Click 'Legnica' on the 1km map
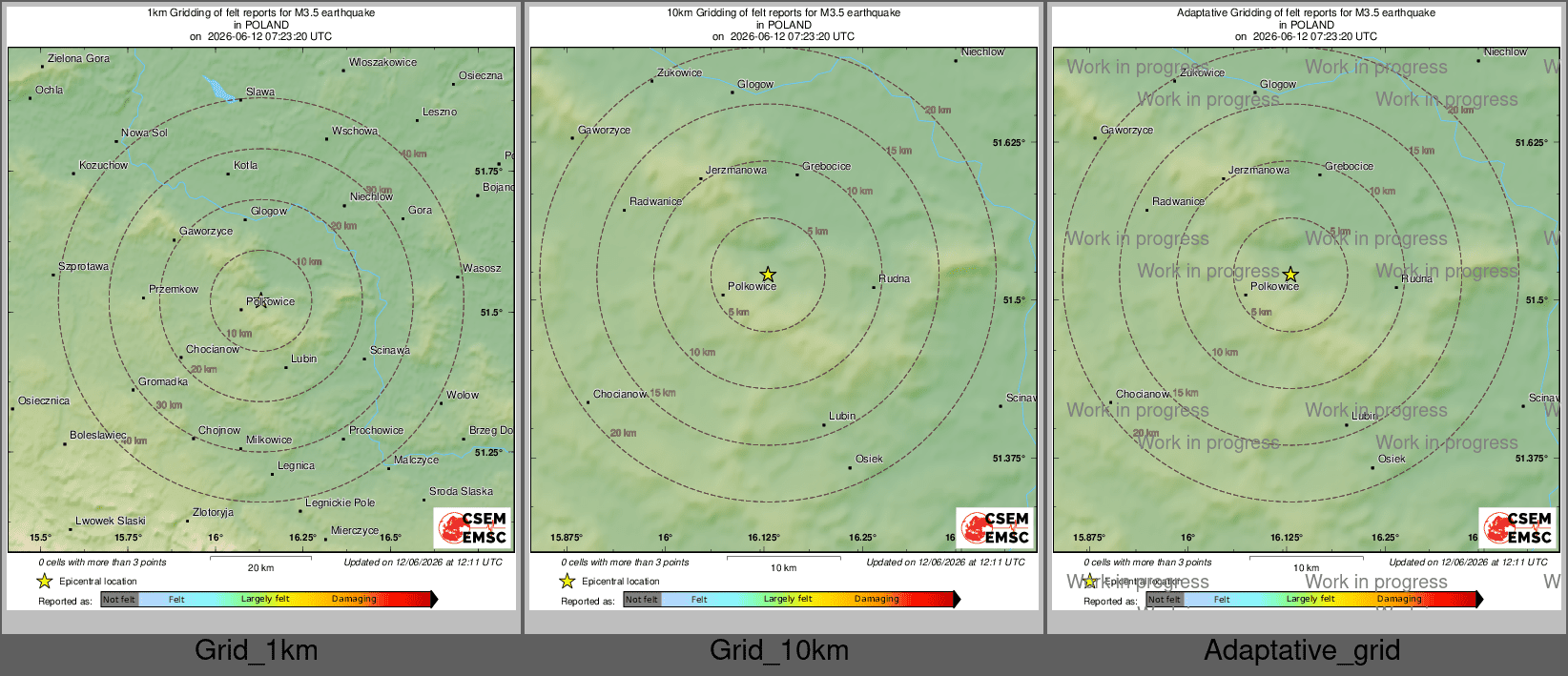Image resolution: width=1568 pixels, height=676 pixels. pyautogui.click(x=296, y=466)
